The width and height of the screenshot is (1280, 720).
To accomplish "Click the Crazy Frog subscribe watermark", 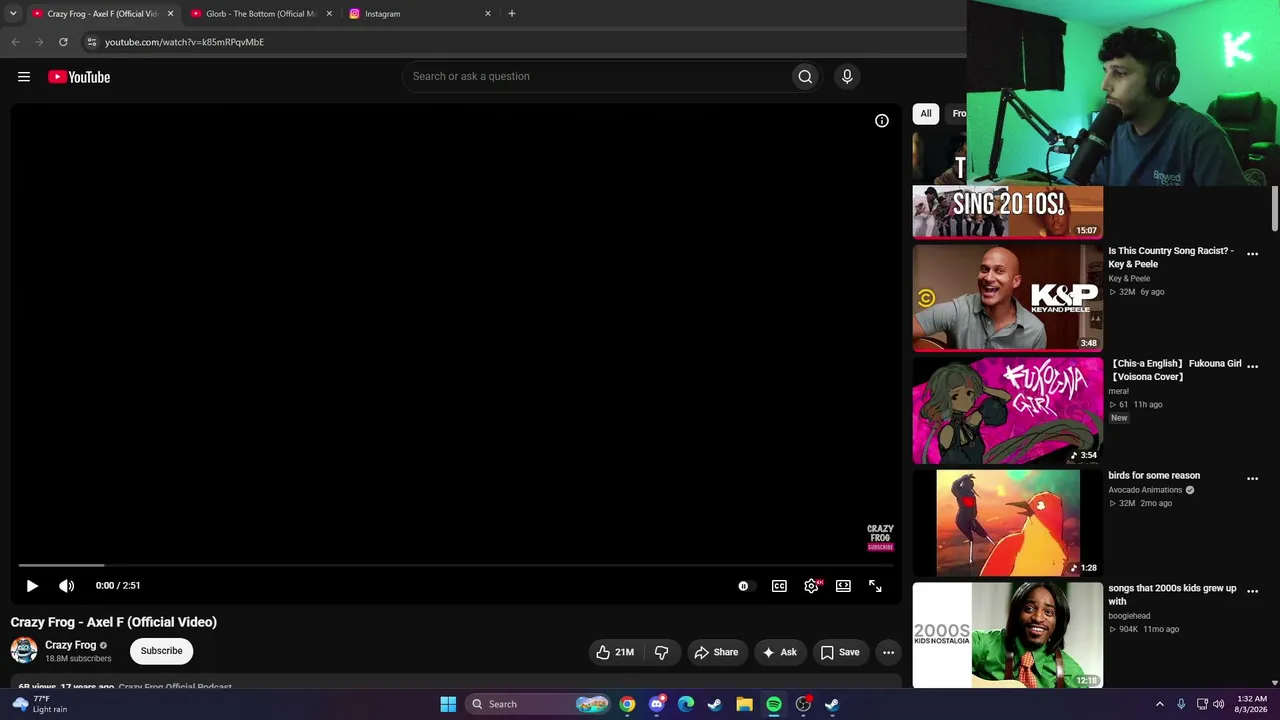I will (880, 537).
